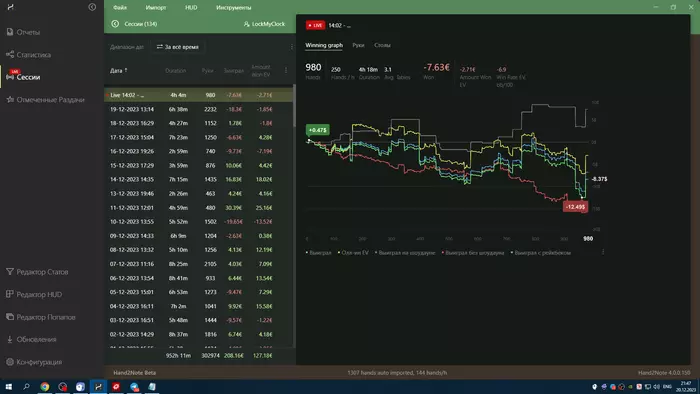700x394 pixels.
Task: Click the -12.49$ red graph end marker
Action: tap(575, 207)
